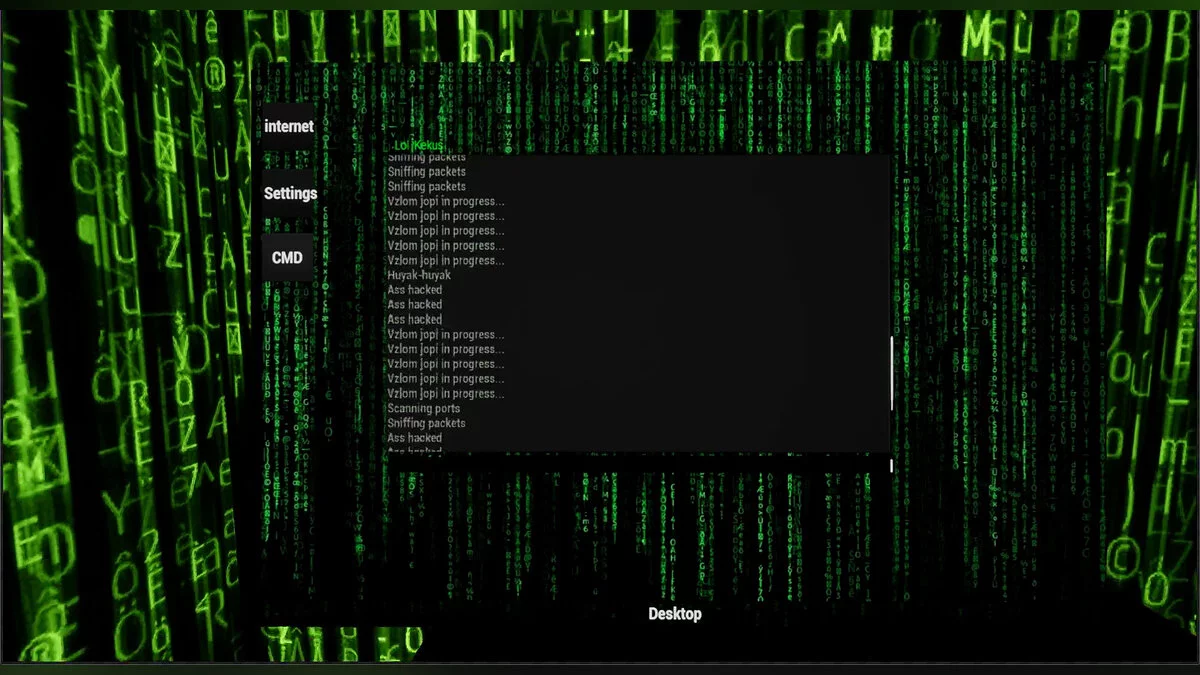Open the internet button
The image size is (1200, 675).
point(288,127)
